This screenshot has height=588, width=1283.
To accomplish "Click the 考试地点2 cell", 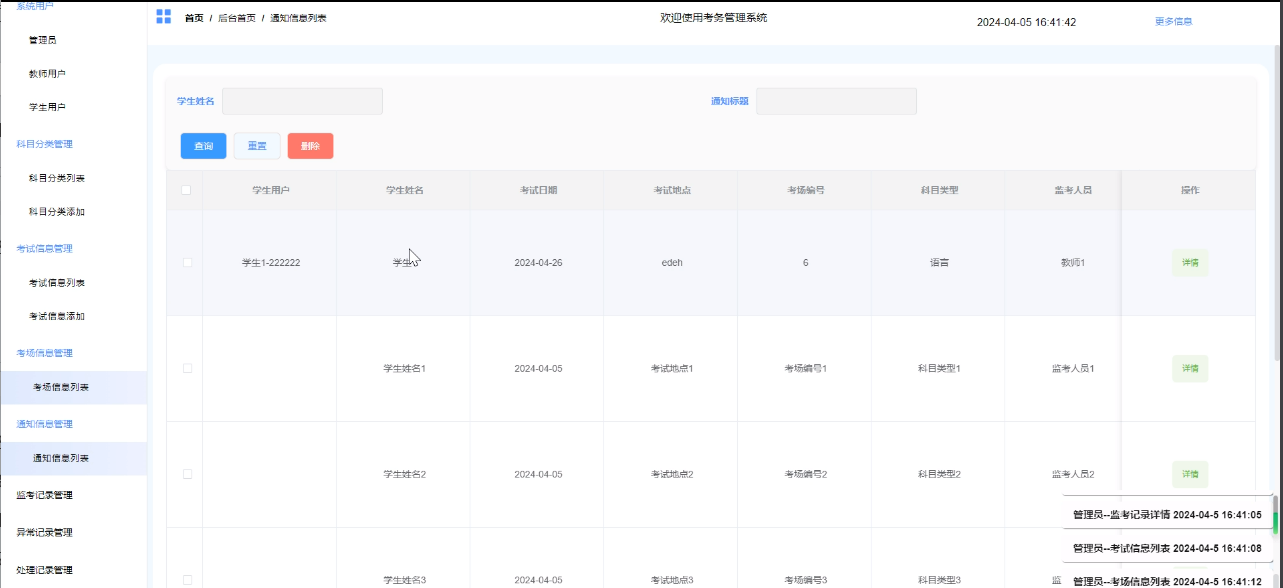I will (x=672, y=474).
